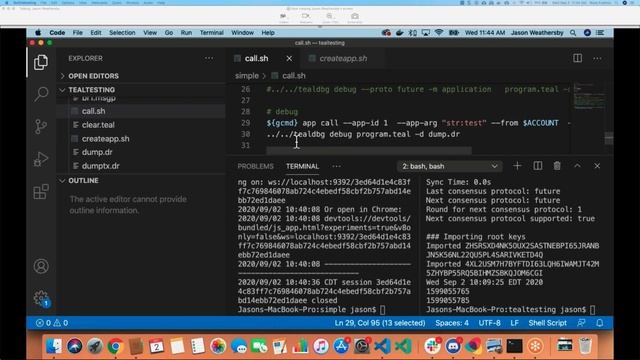Open createapp.sh in the explorer
640x360 pixels.
105,139
